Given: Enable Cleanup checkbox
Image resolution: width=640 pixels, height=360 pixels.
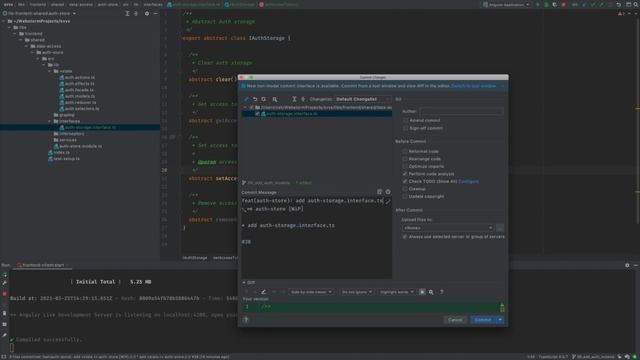Looking at the screenshot, I should click(405, 189).
